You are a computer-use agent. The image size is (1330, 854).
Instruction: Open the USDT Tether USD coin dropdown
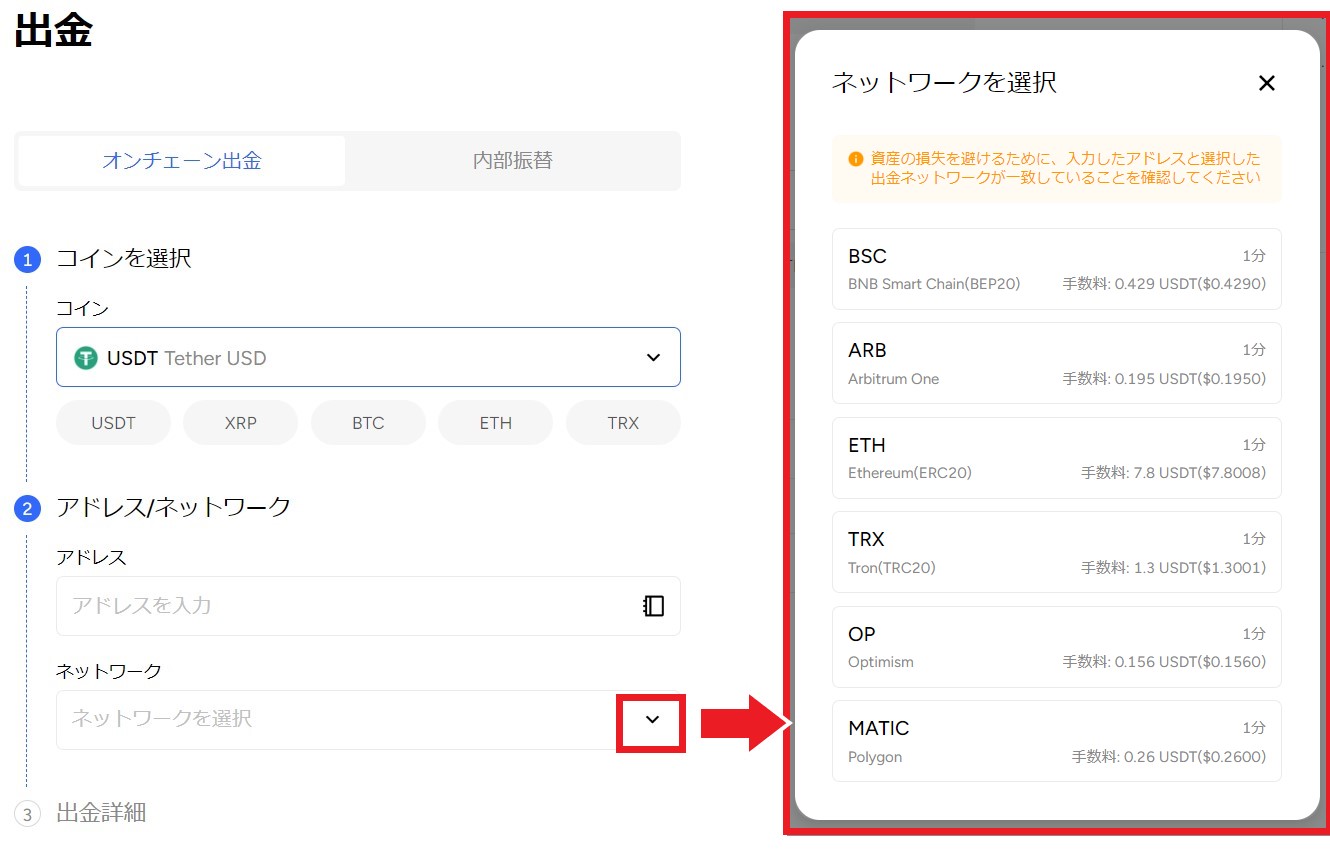click(x=368, y=357)
